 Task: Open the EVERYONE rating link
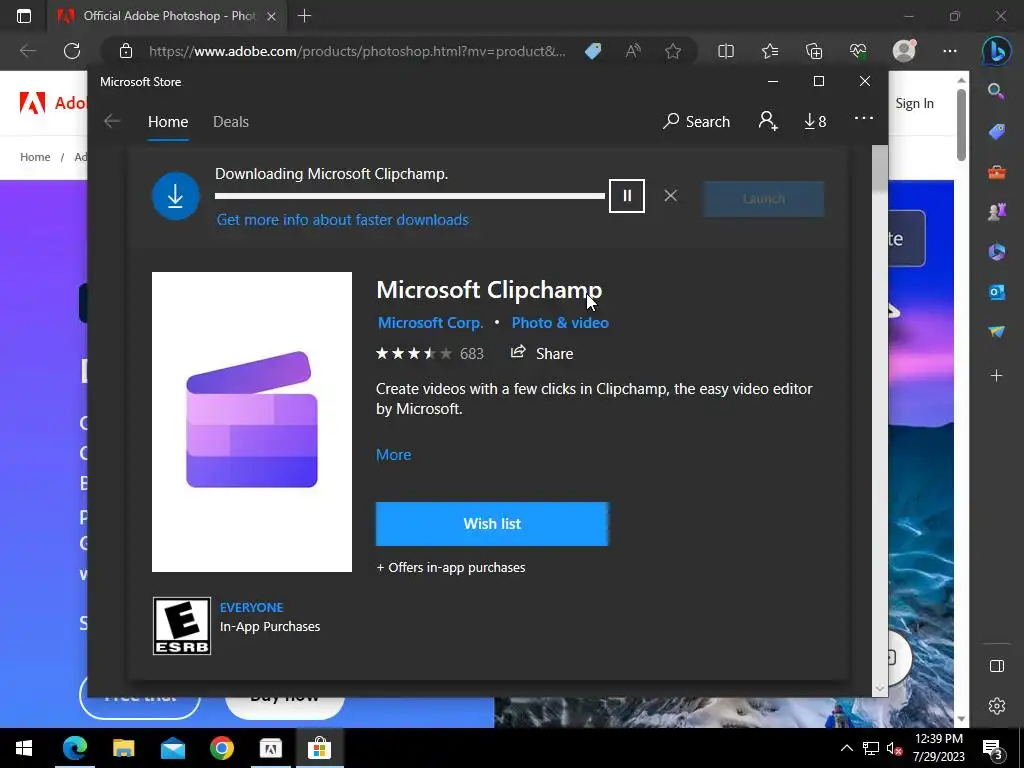point(251,607)
